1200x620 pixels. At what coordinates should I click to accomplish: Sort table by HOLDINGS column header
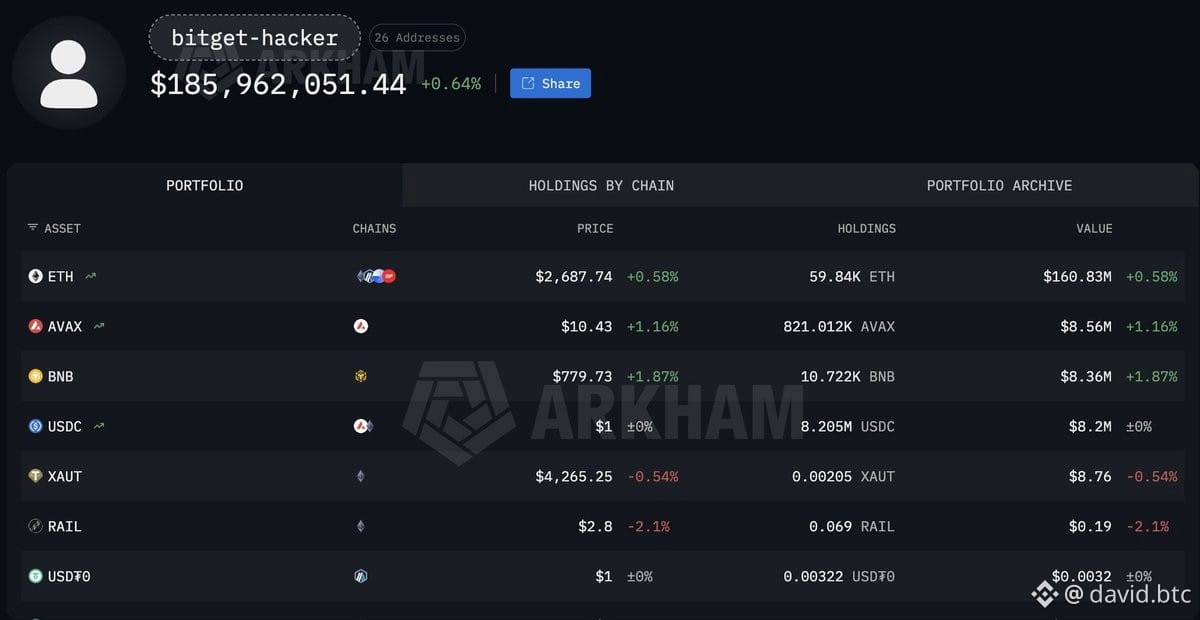(866, 228)
